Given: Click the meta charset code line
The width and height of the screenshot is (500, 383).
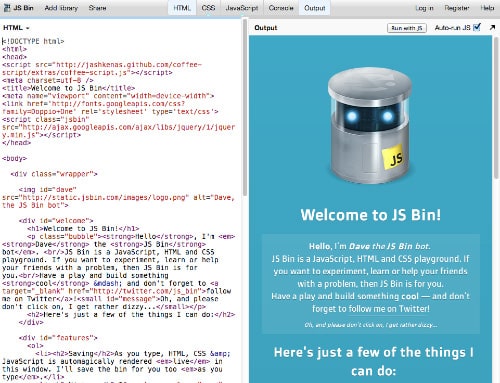Looking at the screenshot, I should (48, 80).
